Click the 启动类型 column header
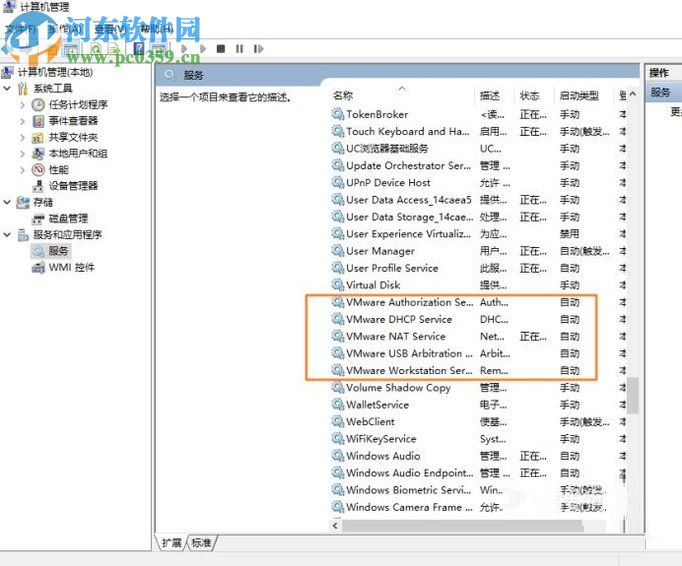The width and height of the screenshot is (682, 566). tap(579, 95)
